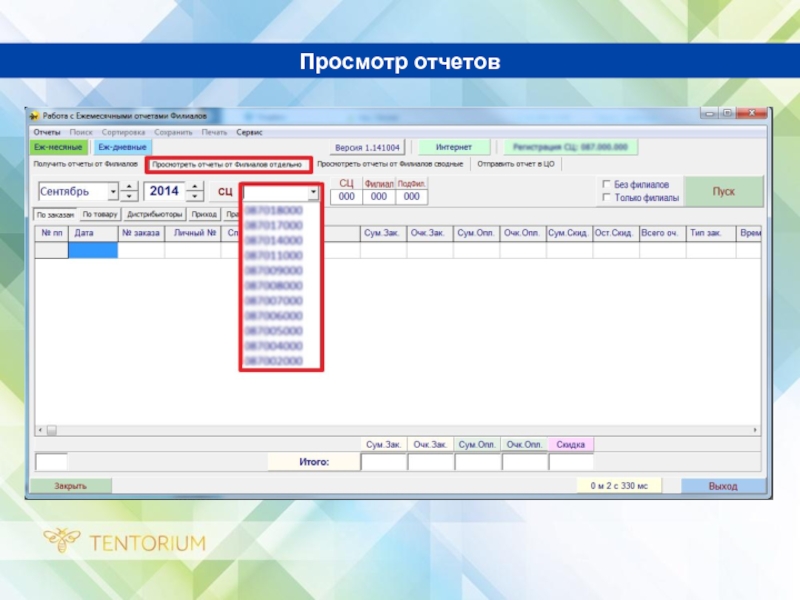Maximize the reports window
Image resolution: width=800 pixels, height=600 pixels.
(x=727, y=113)
